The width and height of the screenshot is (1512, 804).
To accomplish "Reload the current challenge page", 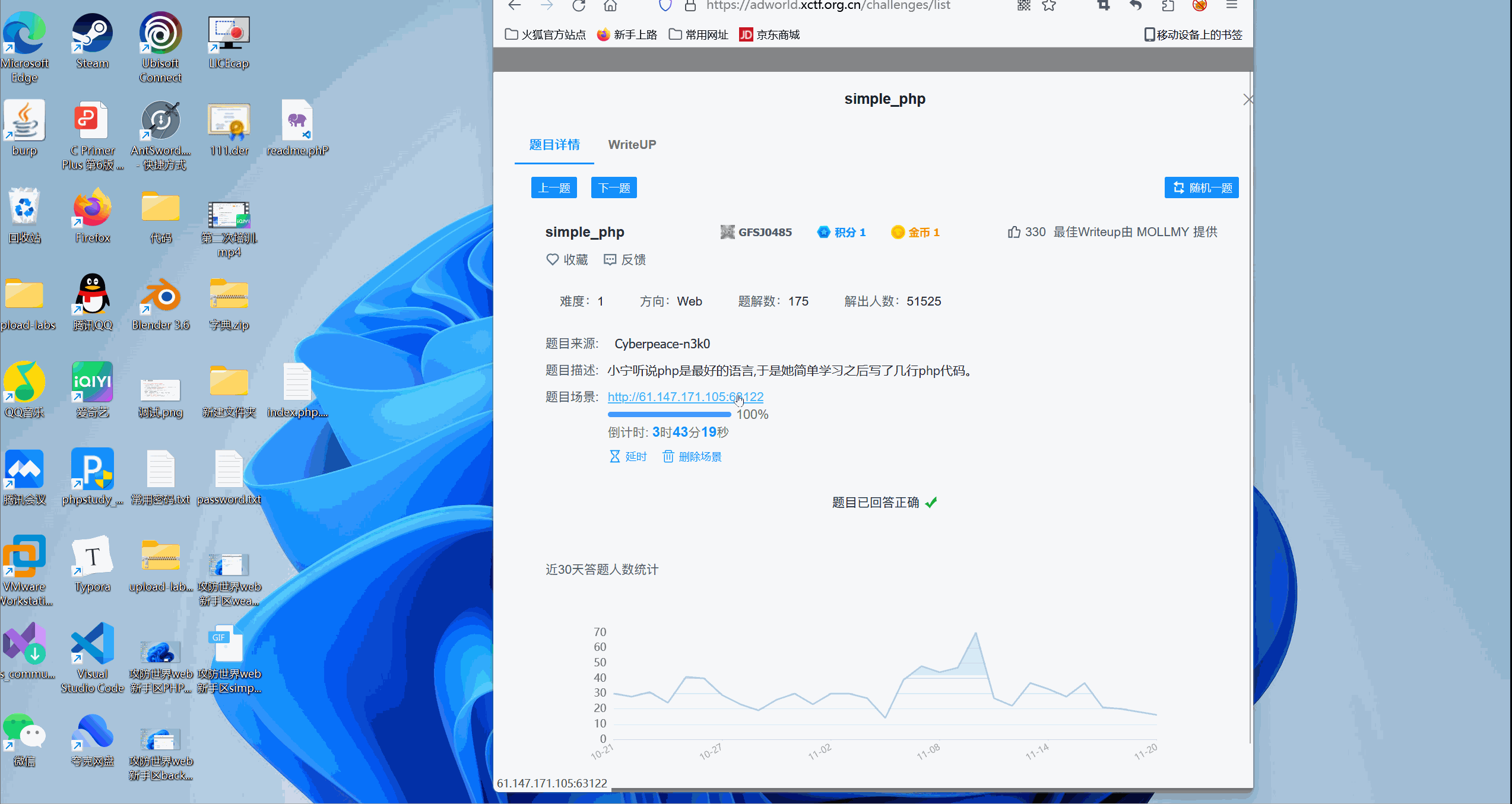I will [578, 6].
